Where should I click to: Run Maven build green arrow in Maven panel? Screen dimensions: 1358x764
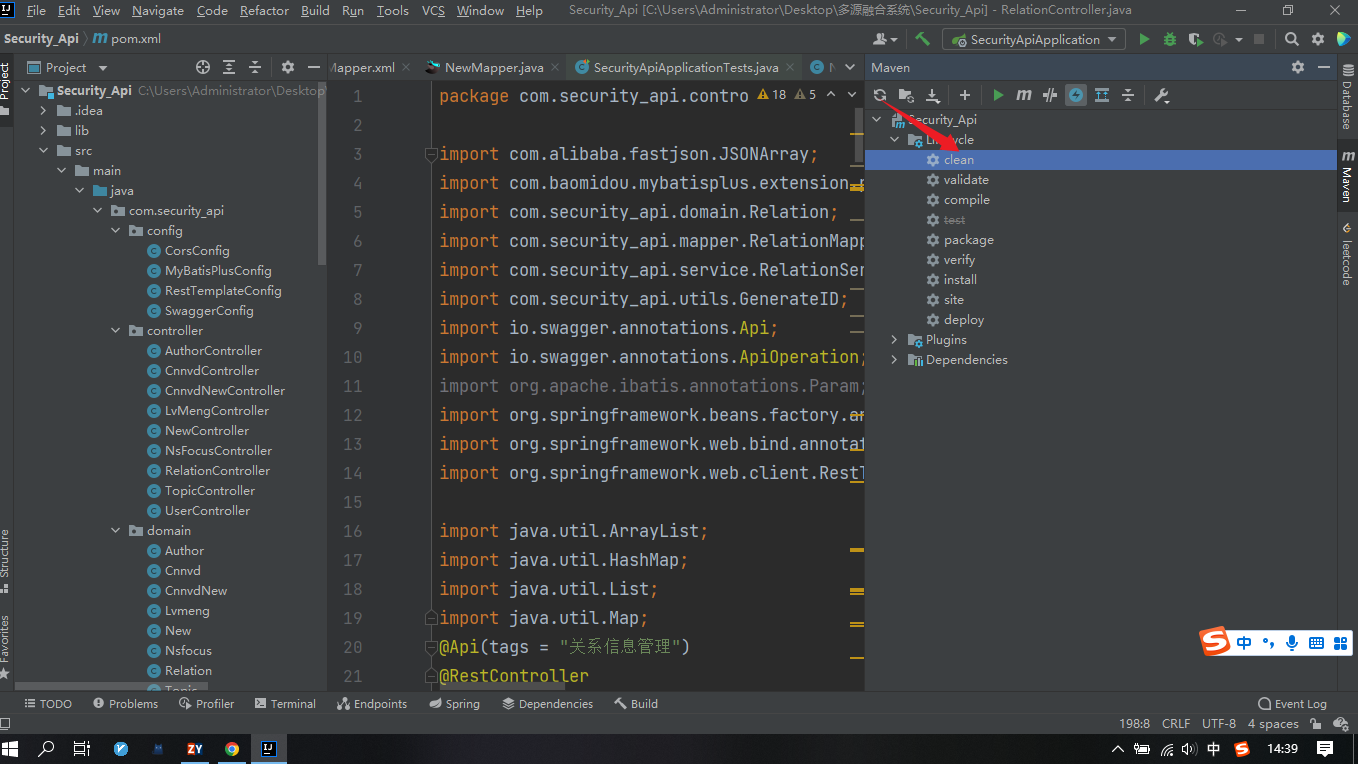[998, 95]
